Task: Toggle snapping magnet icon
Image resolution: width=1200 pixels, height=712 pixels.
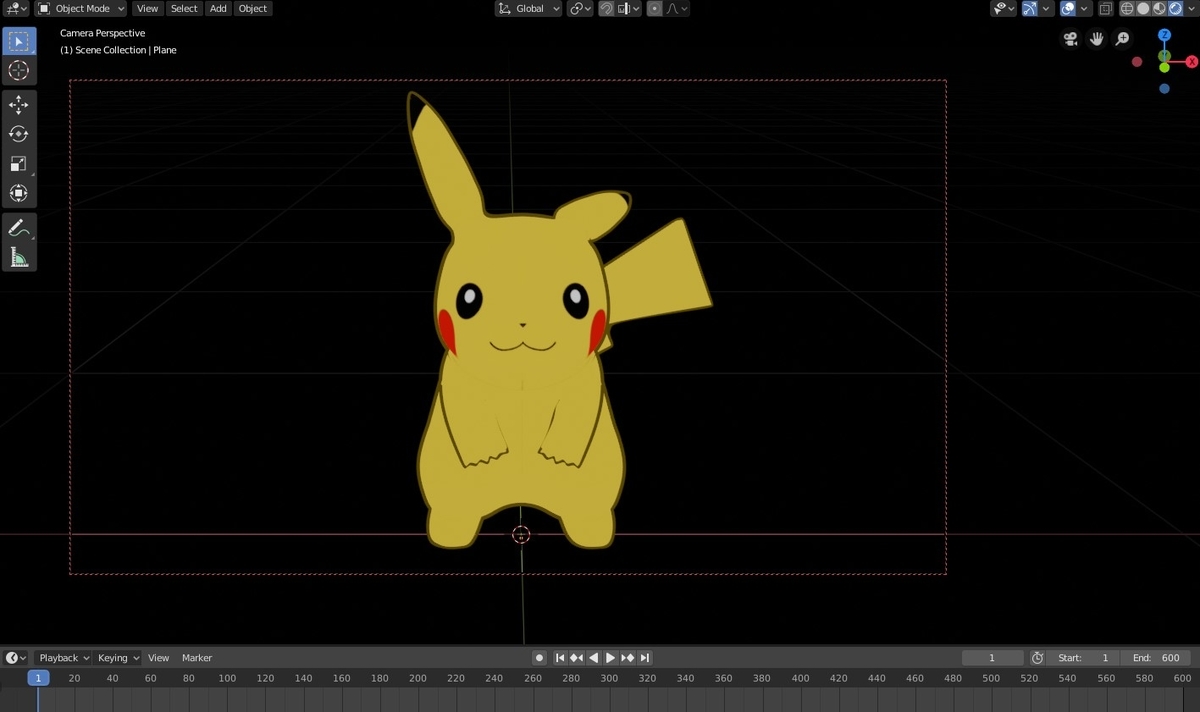Action: (606, 8)
